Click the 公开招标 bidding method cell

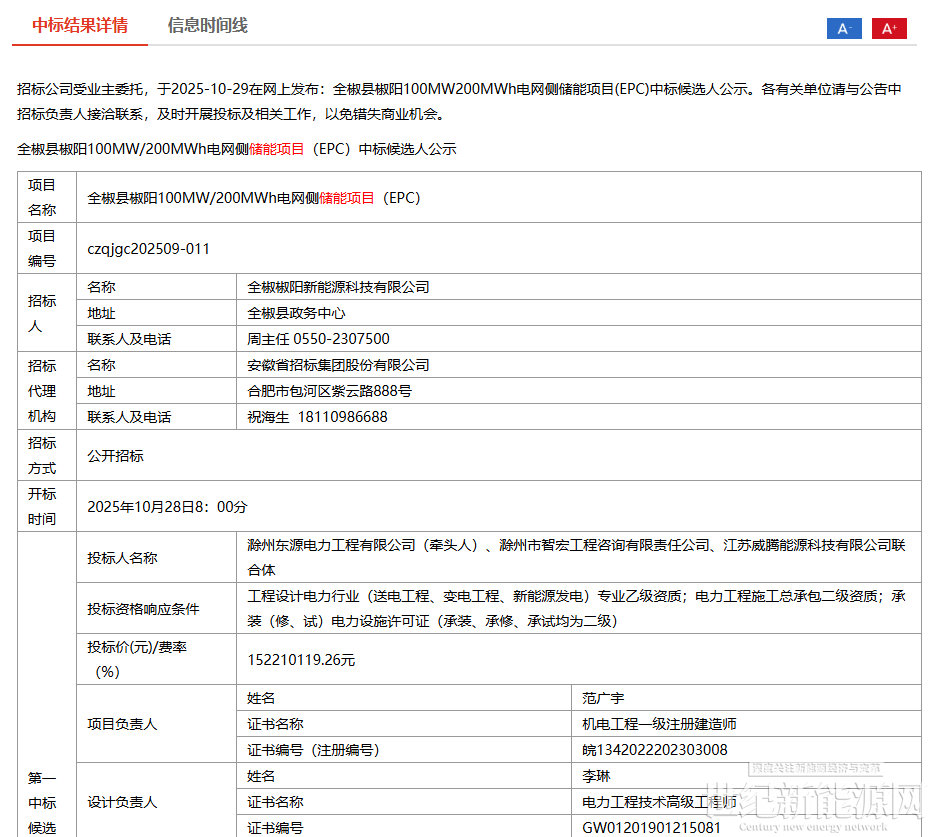(115, 456)
